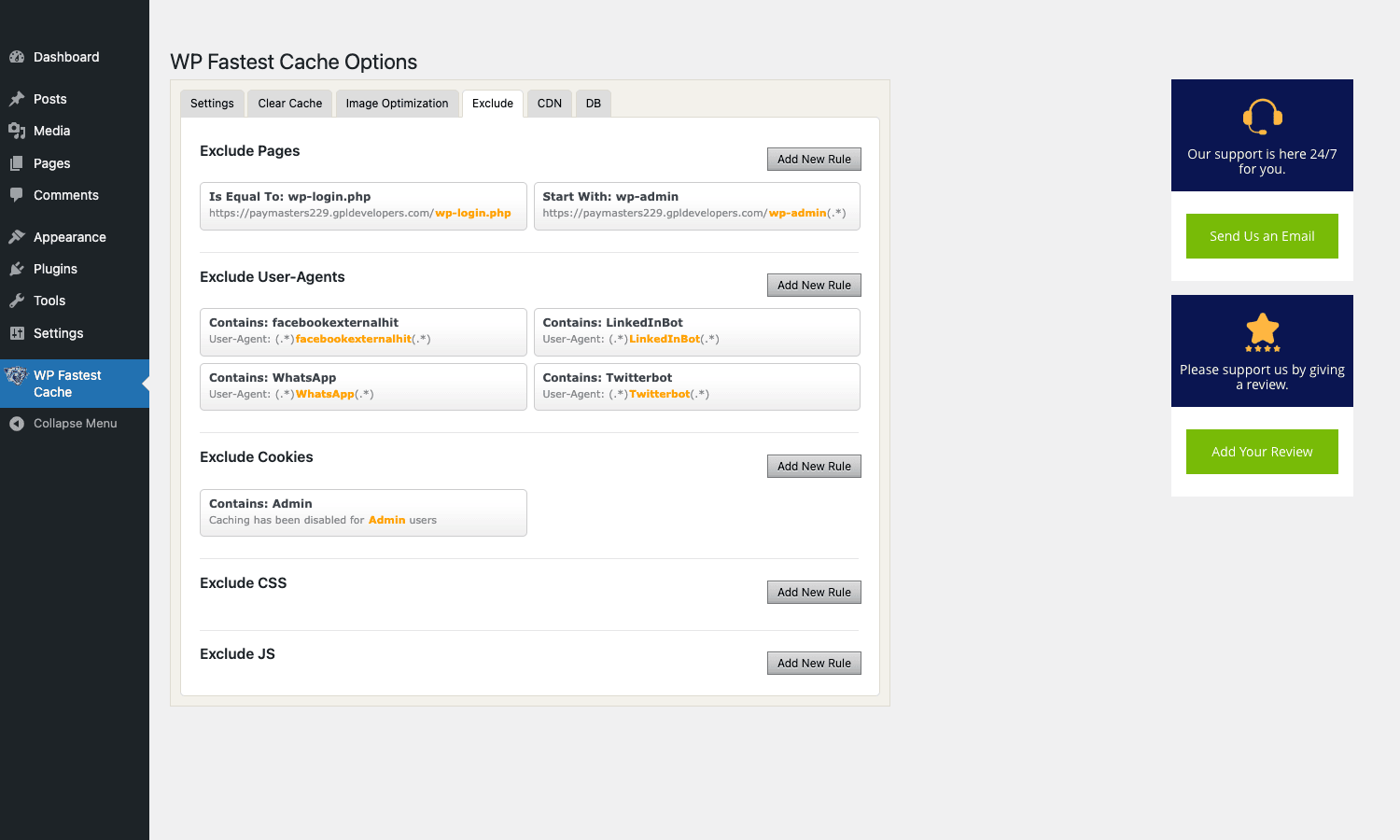Open the Comments menu item

coord(75,195)
